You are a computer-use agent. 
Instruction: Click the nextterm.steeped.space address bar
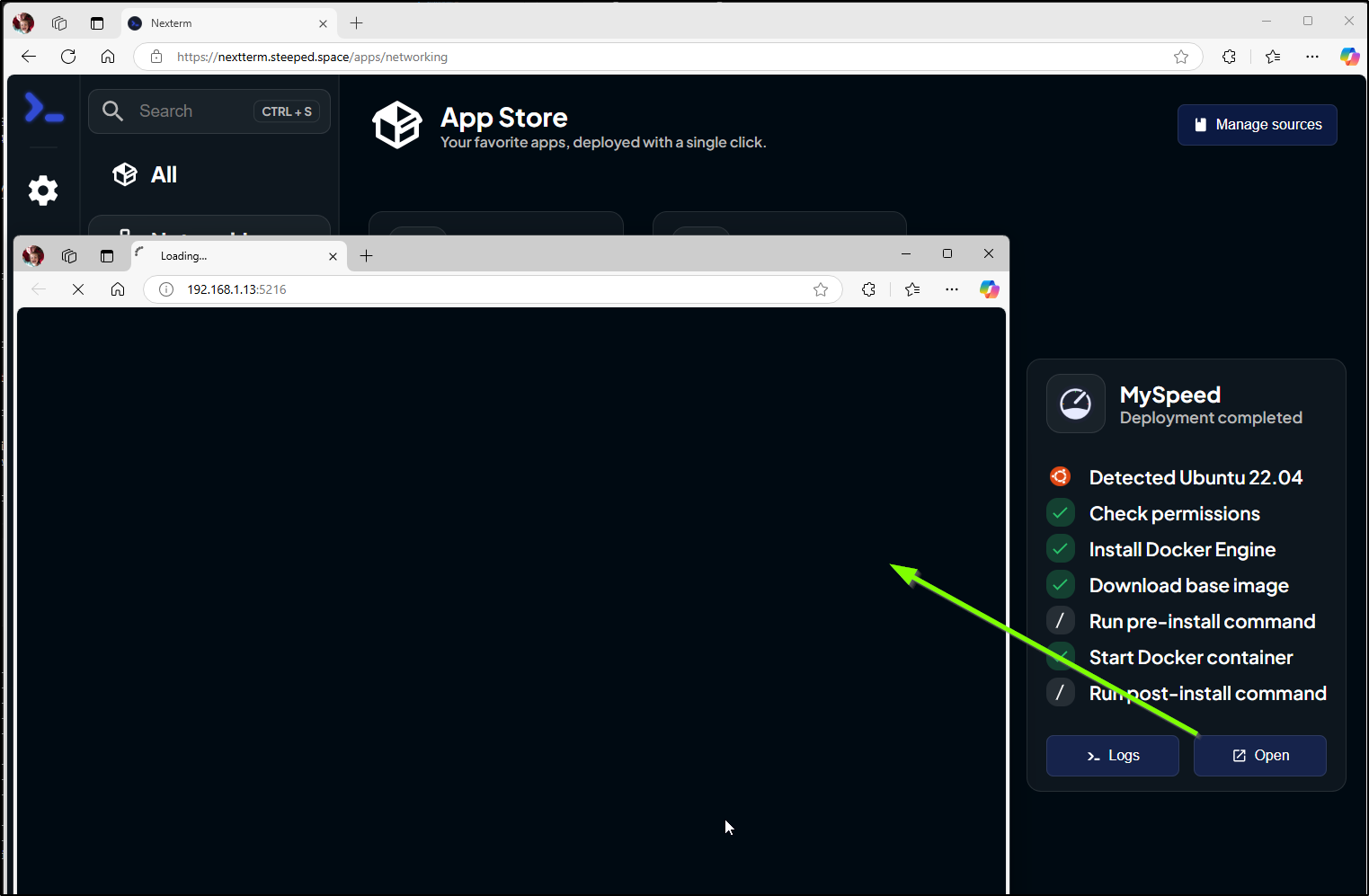(x=669, y=57)
